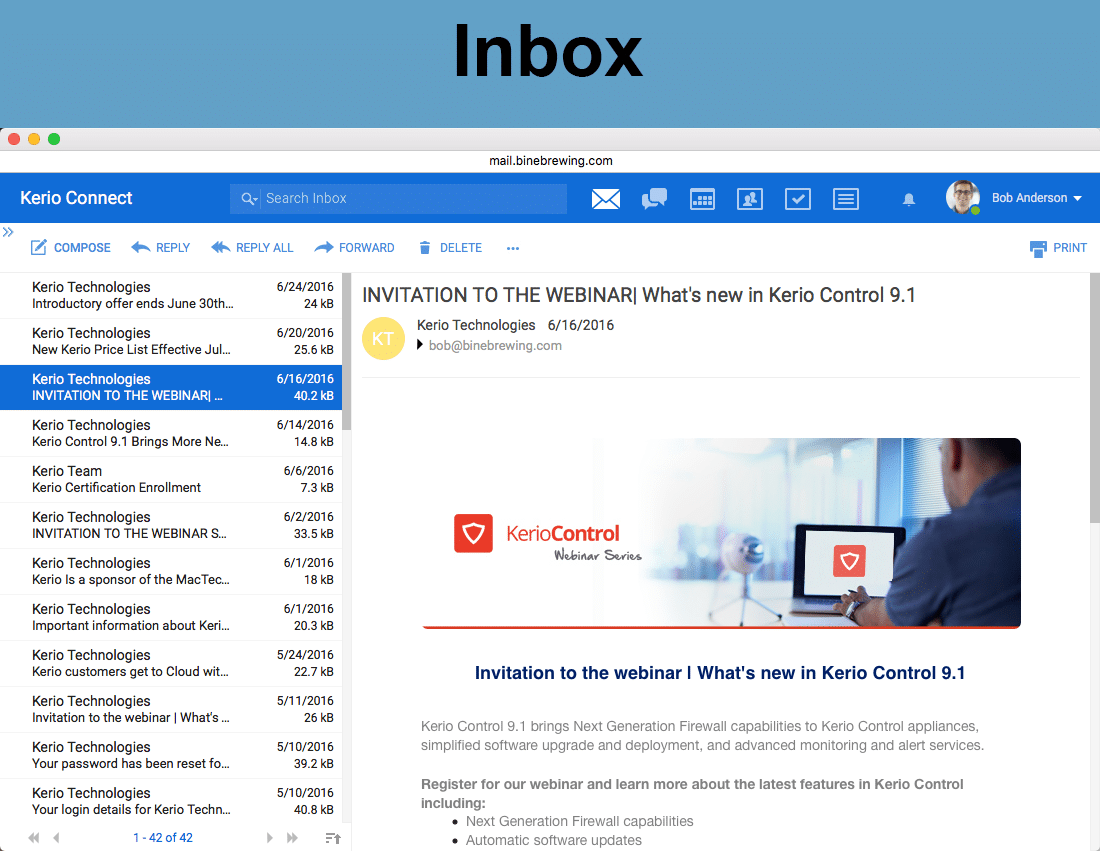Viewport: 1100px width, 851px height.
Task: Open the message list sort options icon
Action: coord(333,838)
